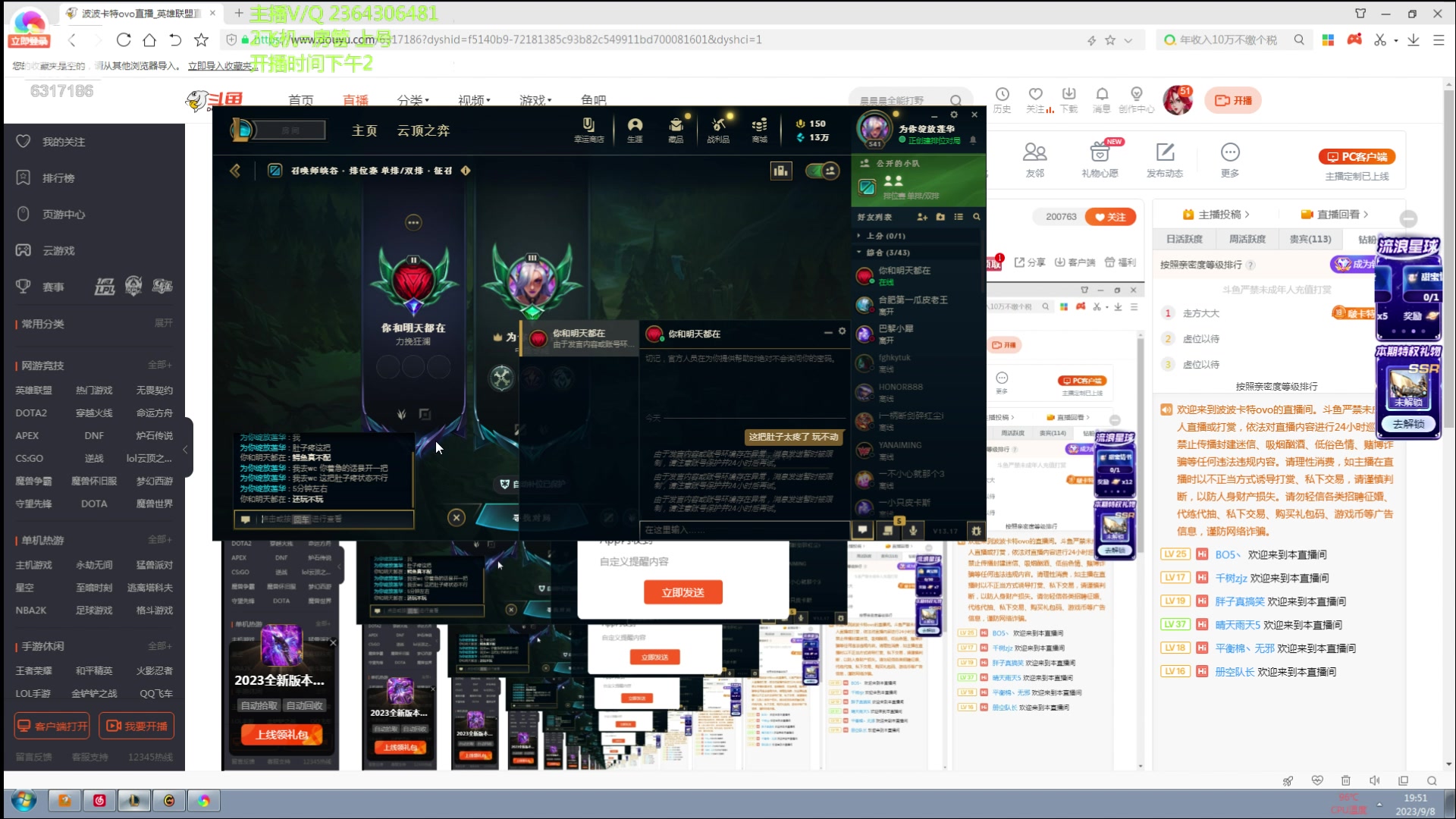Open Douyu 消息 messages bell icon
1456x819 pixels.
tap(1102, 99)
